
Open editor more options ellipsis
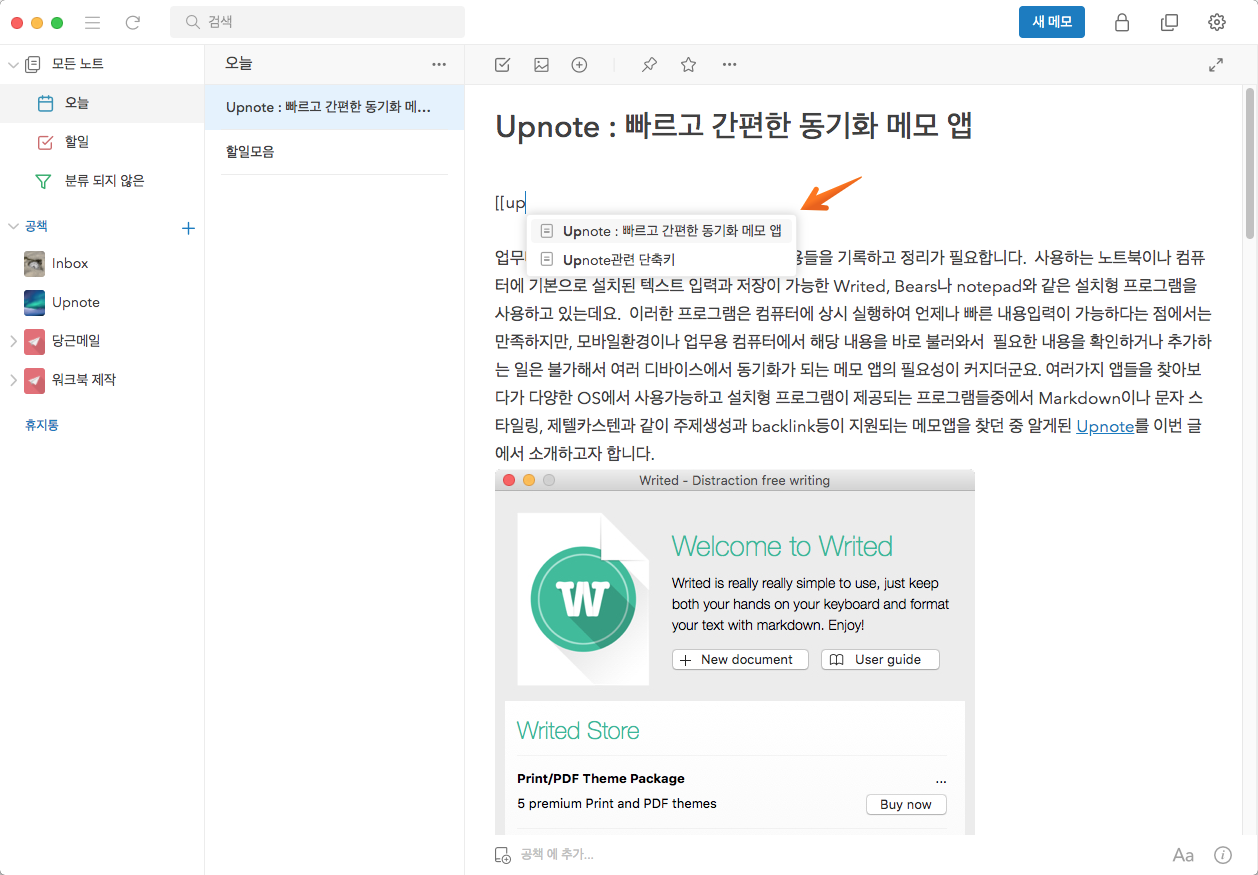(729, 65)
